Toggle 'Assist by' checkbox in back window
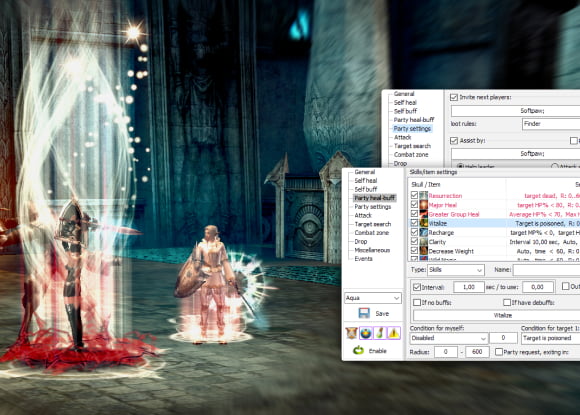 [454, 141]
